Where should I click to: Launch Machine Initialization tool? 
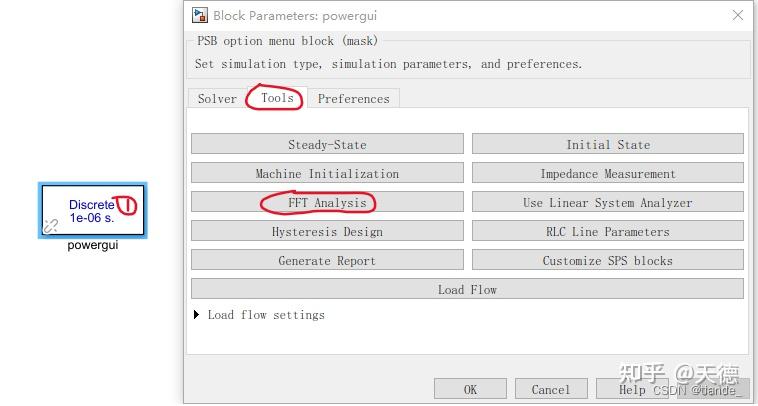pos(327,173)
